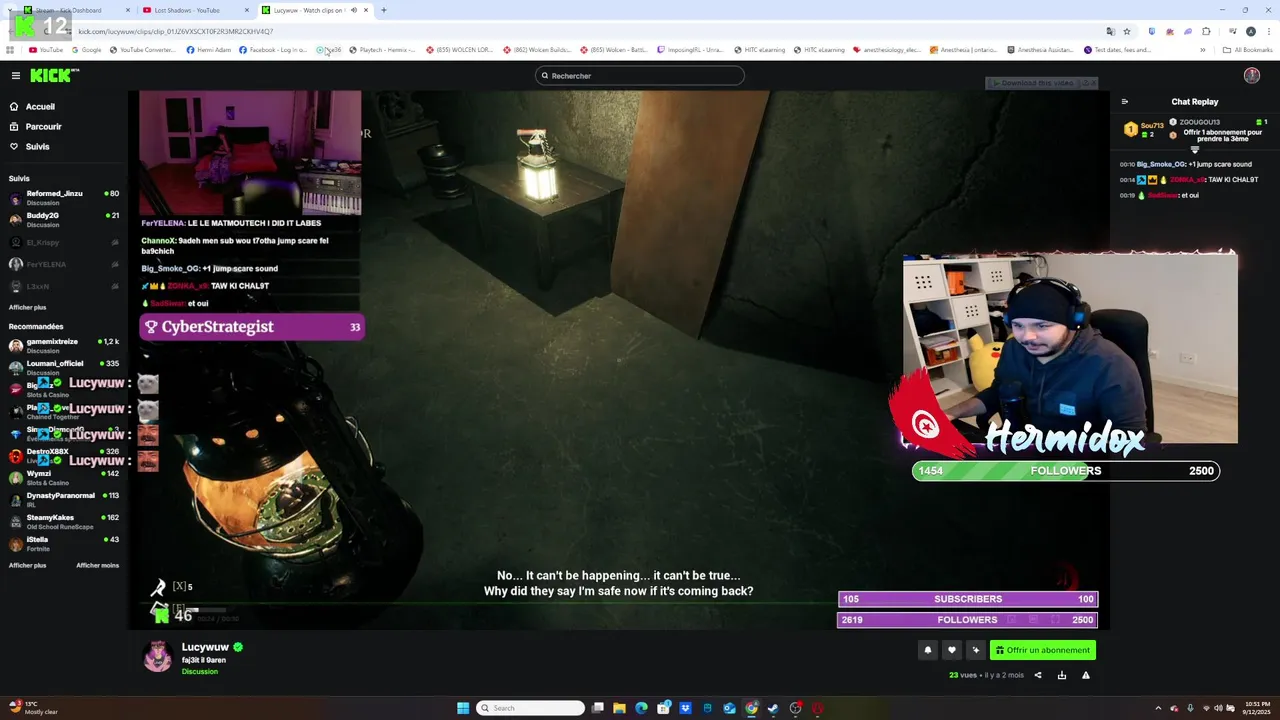Open the tab search dropdown arrow
Viewport: 1280px width, 720px height.
[x=10, y=10]
